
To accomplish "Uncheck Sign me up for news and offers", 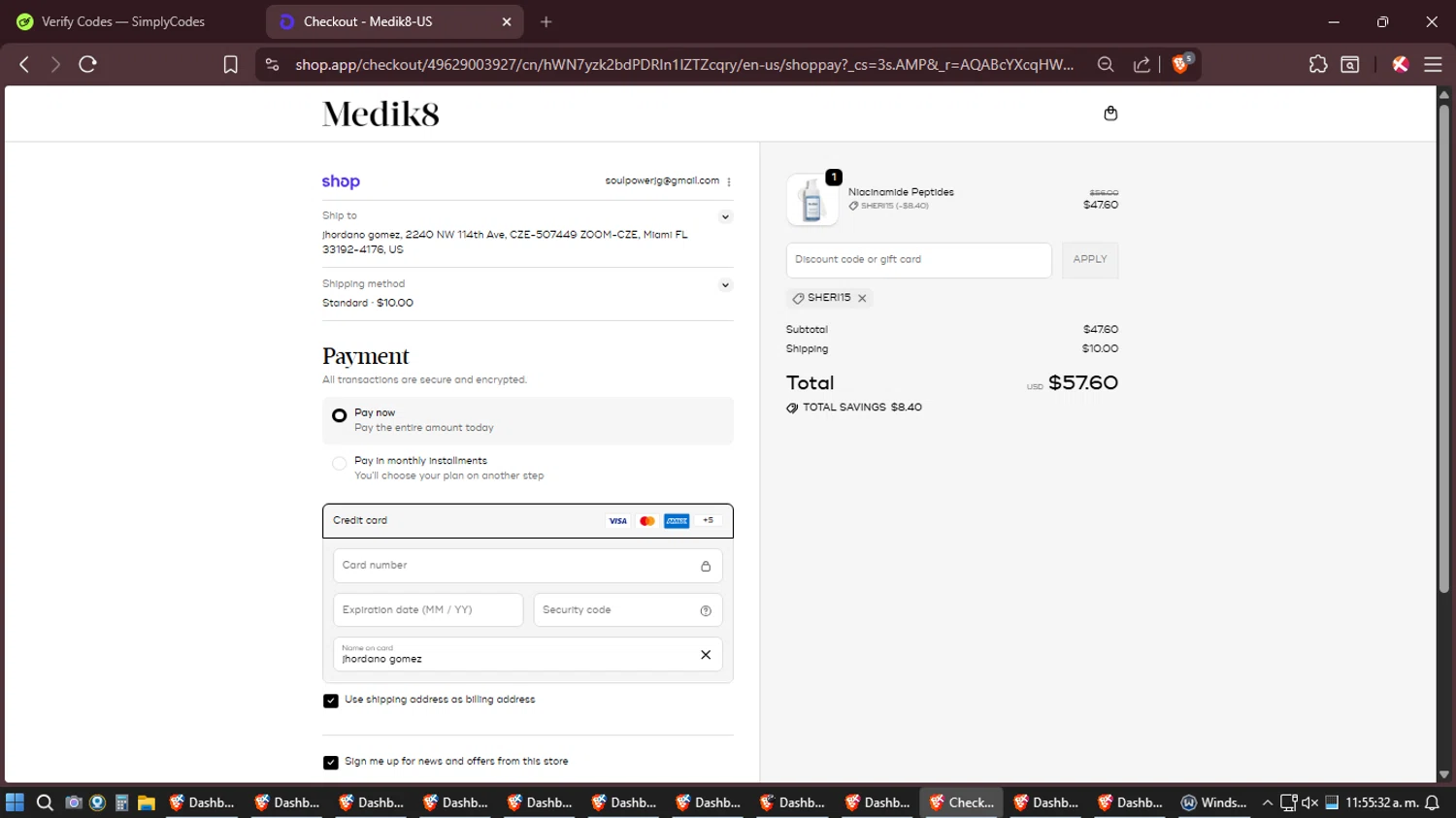I will 331,763.
